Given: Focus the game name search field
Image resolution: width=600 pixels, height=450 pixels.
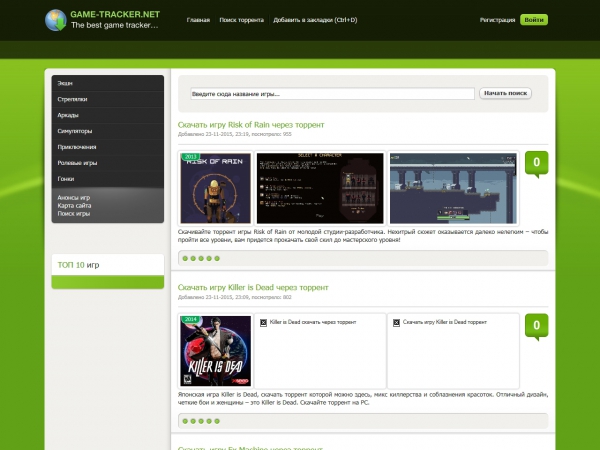Looking at the screenshot, I should click(332, 94).
